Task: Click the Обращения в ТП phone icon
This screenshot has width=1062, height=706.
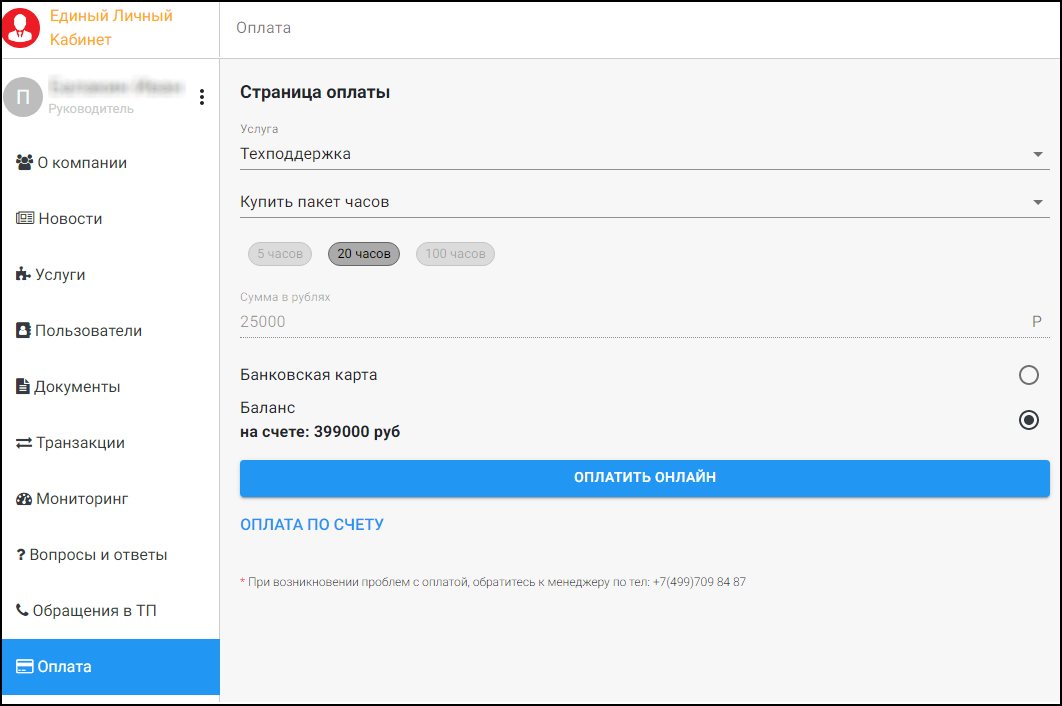Action: point(23,609)
